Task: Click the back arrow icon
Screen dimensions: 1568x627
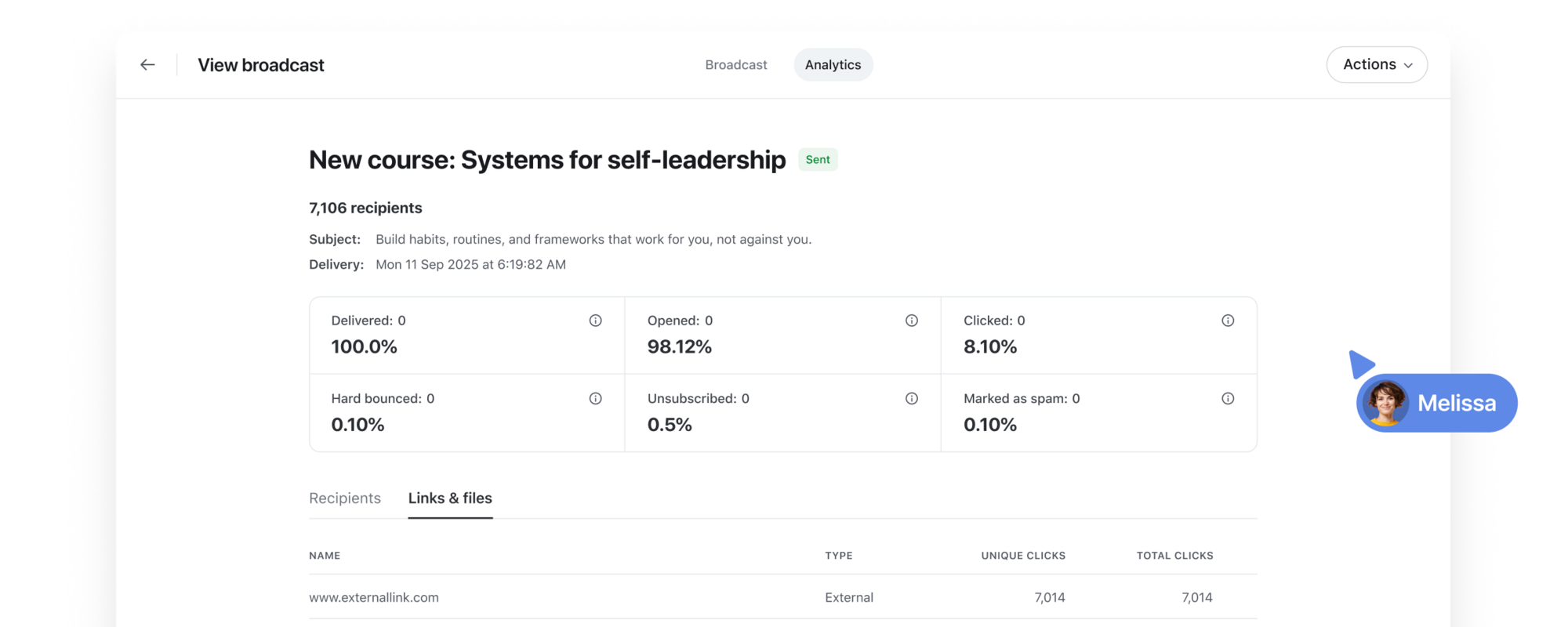Action: click(x=147, y=65)
